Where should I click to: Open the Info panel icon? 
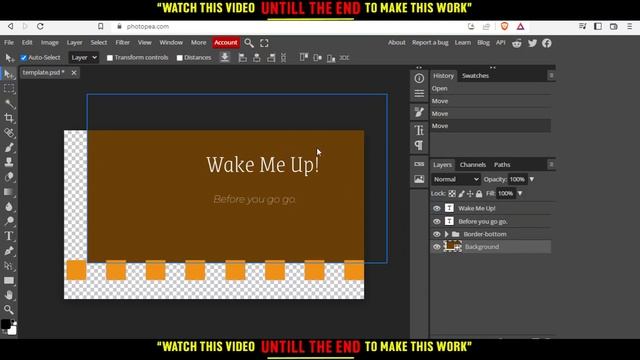coord(419,78)
